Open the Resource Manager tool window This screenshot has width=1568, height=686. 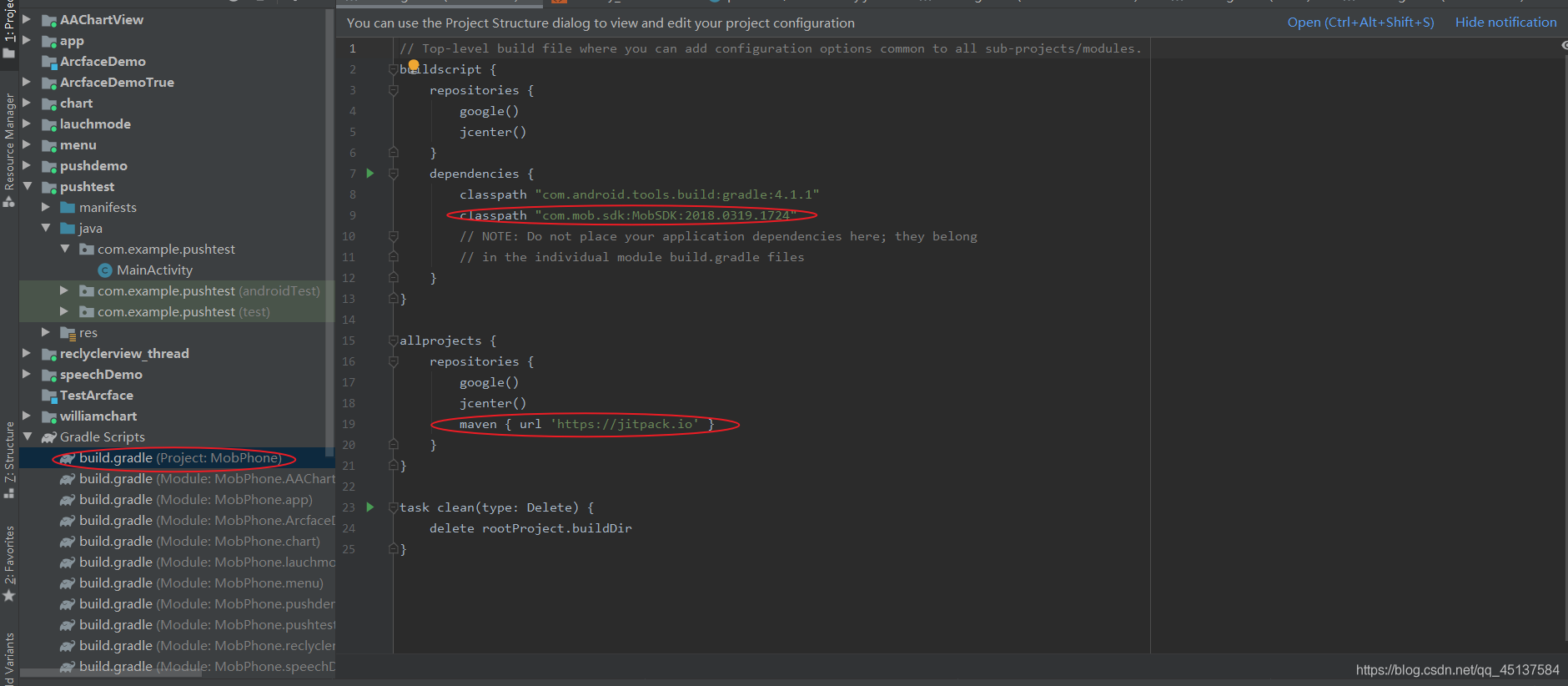(9, 150)
